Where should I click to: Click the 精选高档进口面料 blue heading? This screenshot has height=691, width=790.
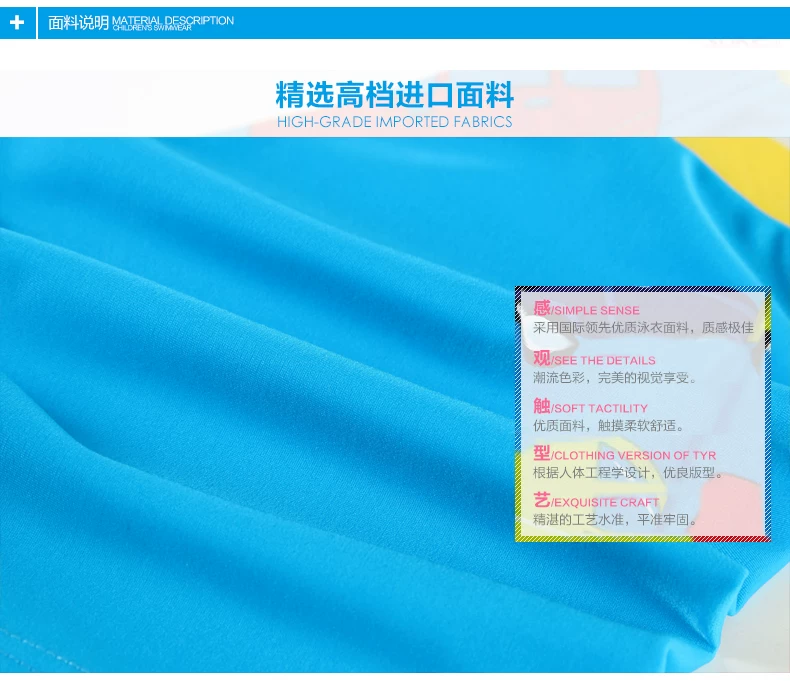[x=394, y=95]
